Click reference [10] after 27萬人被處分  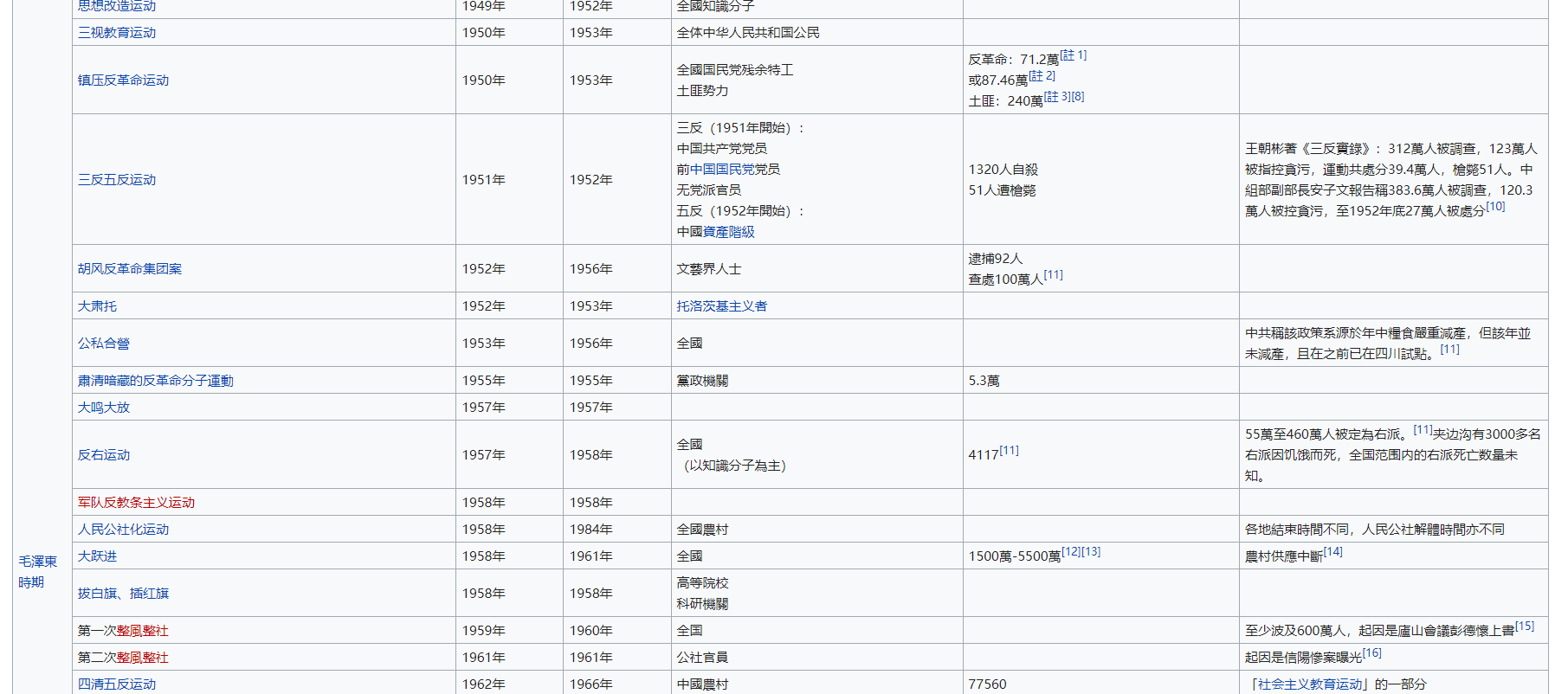[x=1495, y=207]
